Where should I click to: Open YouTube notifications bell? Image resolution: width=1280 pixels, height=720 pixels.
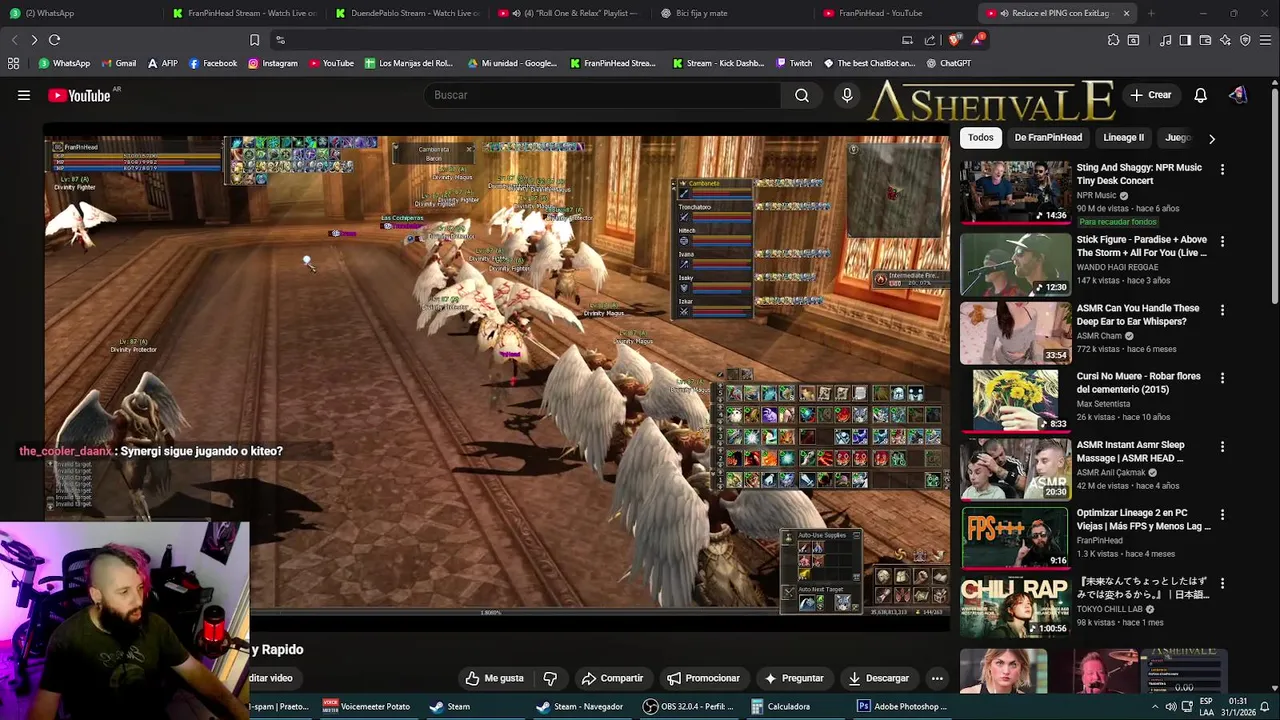(x=1200, y=95)
